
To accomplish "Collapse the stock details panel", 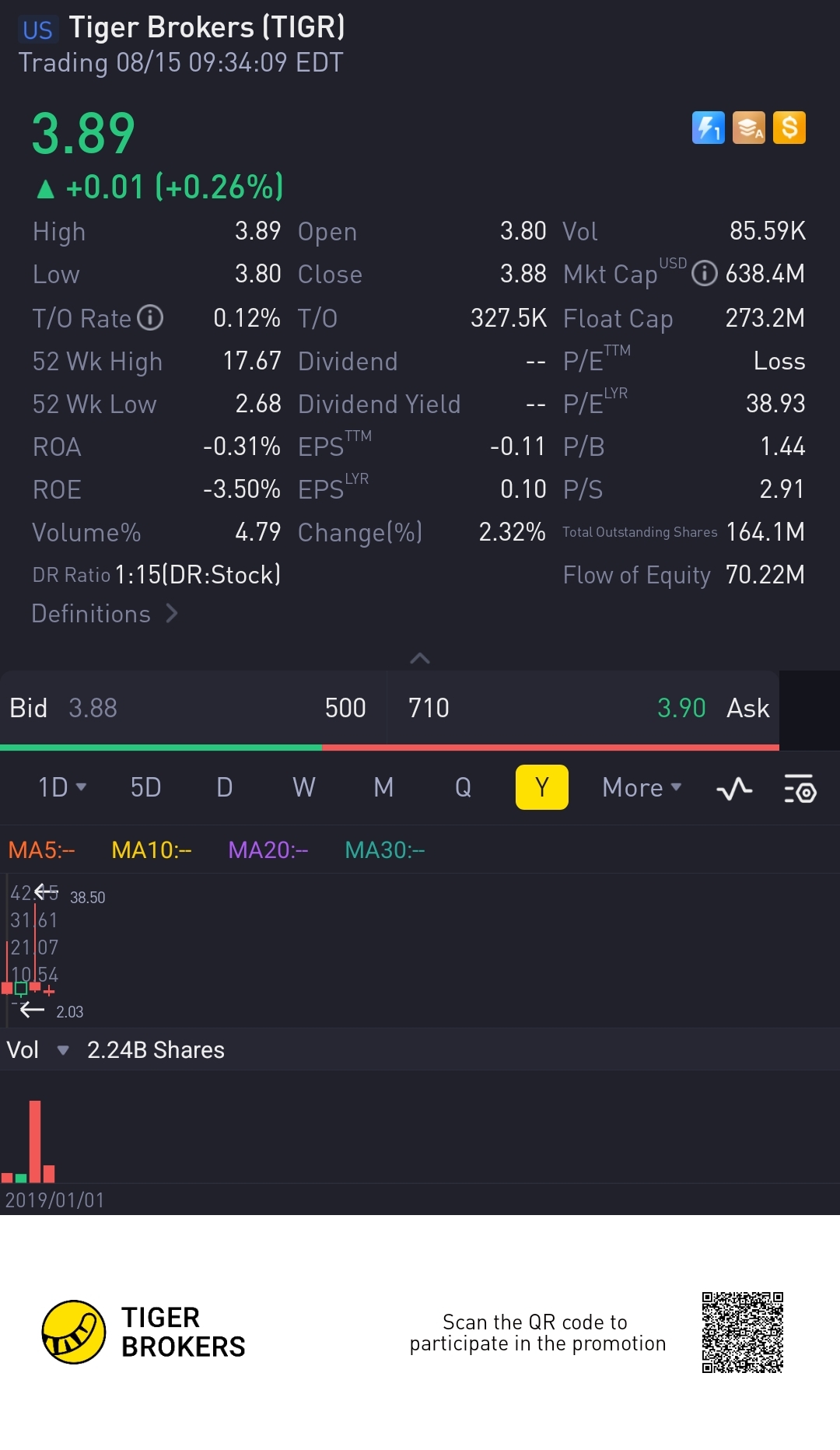I will coord(420,658).
